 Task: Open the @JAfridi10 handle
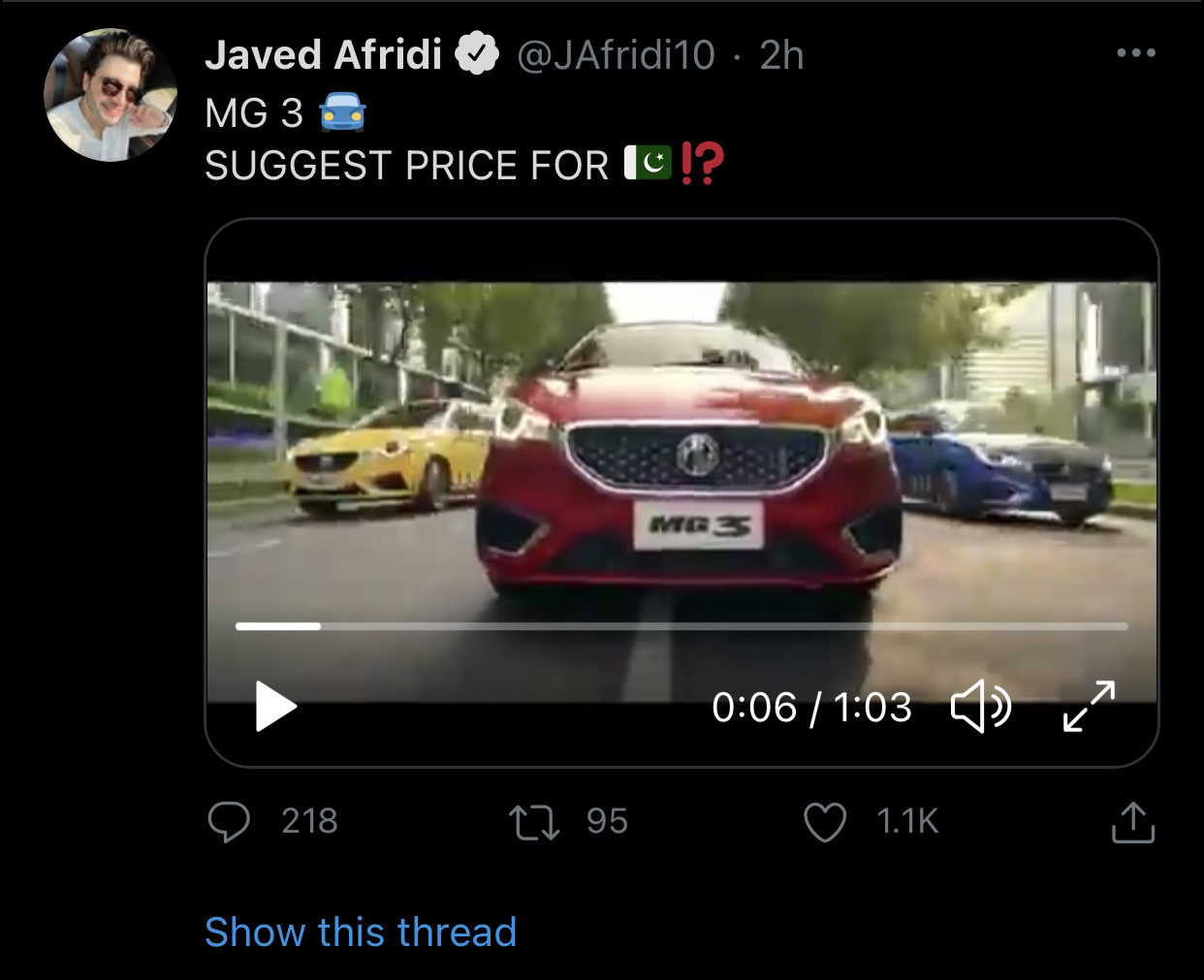[x=617, y=55]
